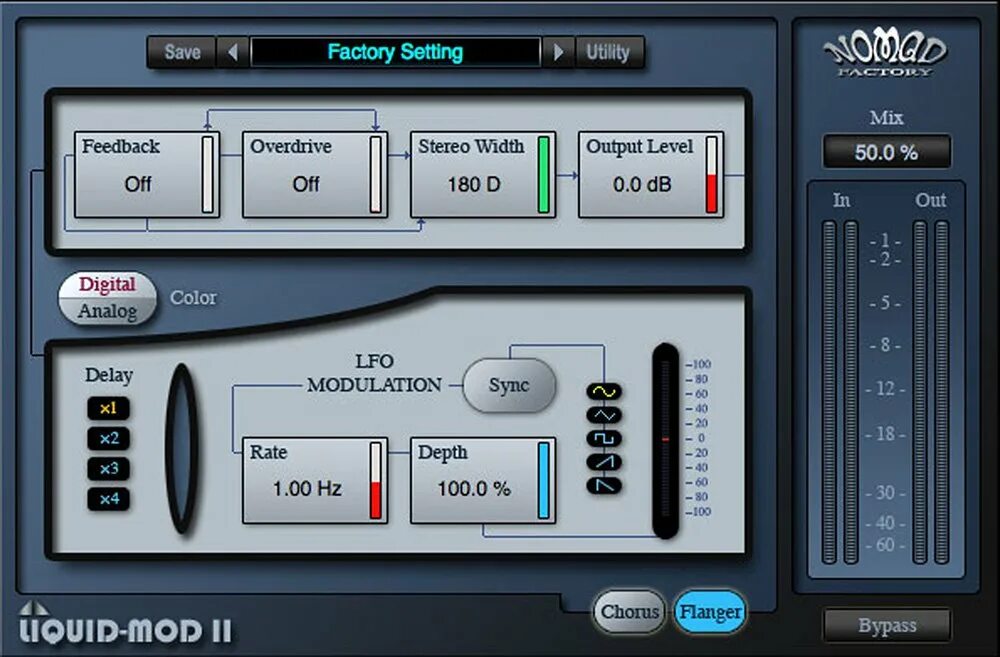Click the Stereo Width 180 D value
Image resolution: width=1000 pixels, height=657 pixels.
point(474,184)
